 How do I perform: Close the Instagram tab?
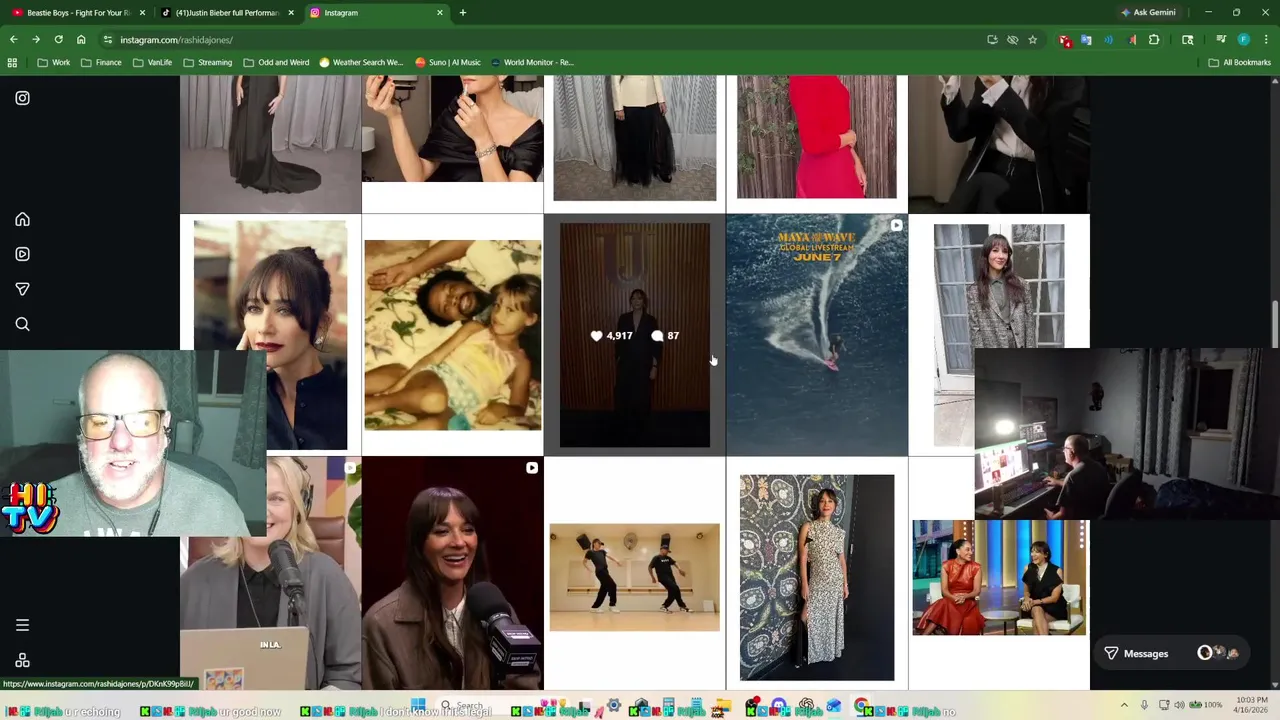pos(440,13)
